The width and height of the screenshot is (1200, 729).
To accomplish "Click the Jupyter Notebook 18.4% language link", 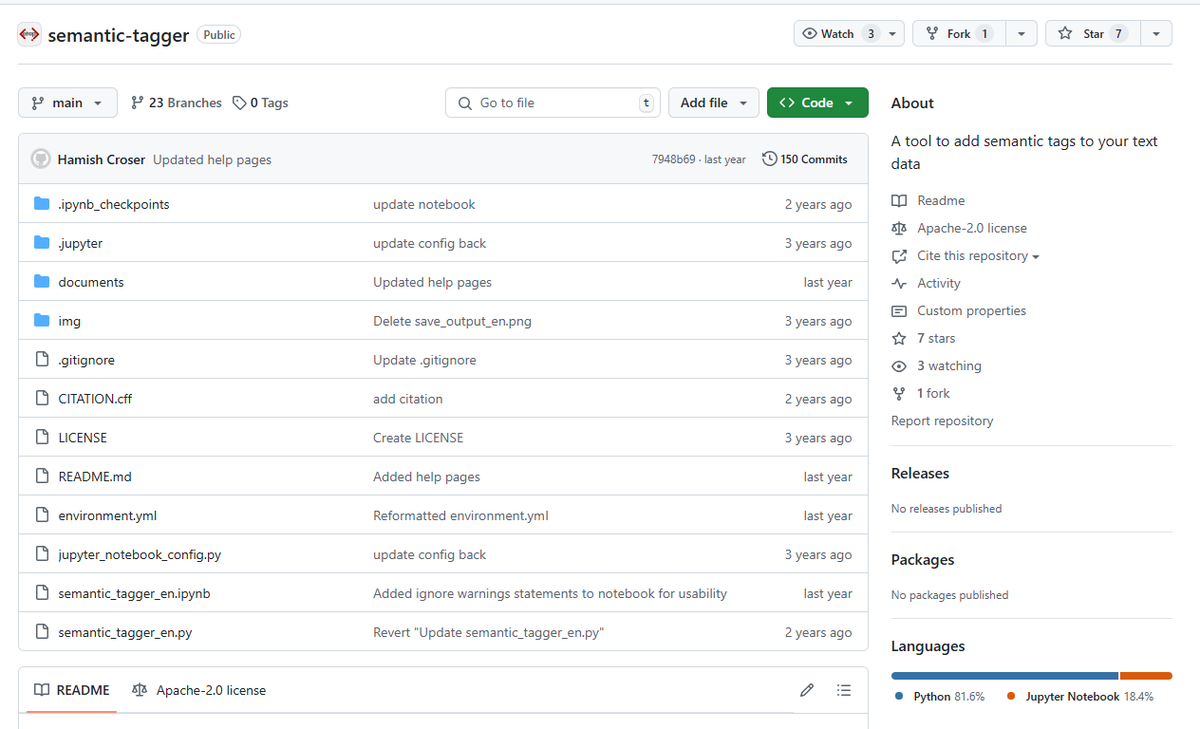I will point(1080,696).
